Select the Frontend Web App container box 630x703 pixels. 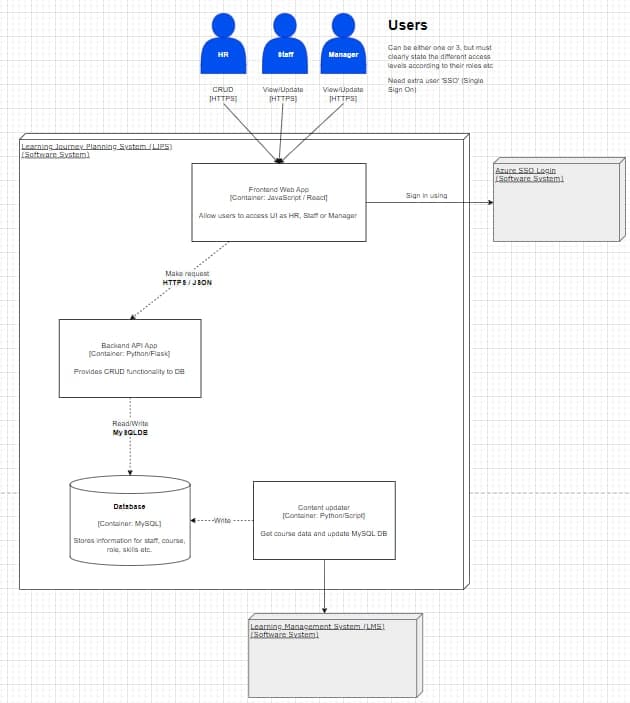tap(278, 202)
